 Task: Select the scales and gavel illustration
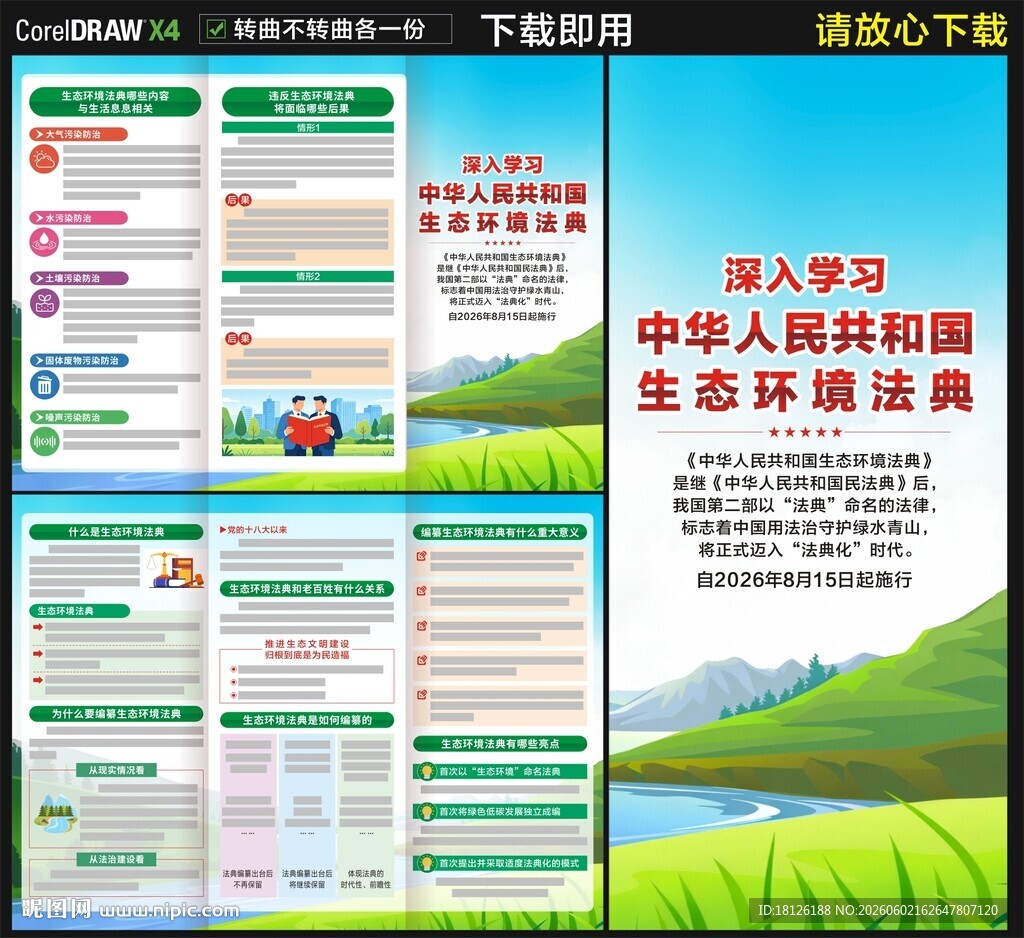tap(175, 569)
